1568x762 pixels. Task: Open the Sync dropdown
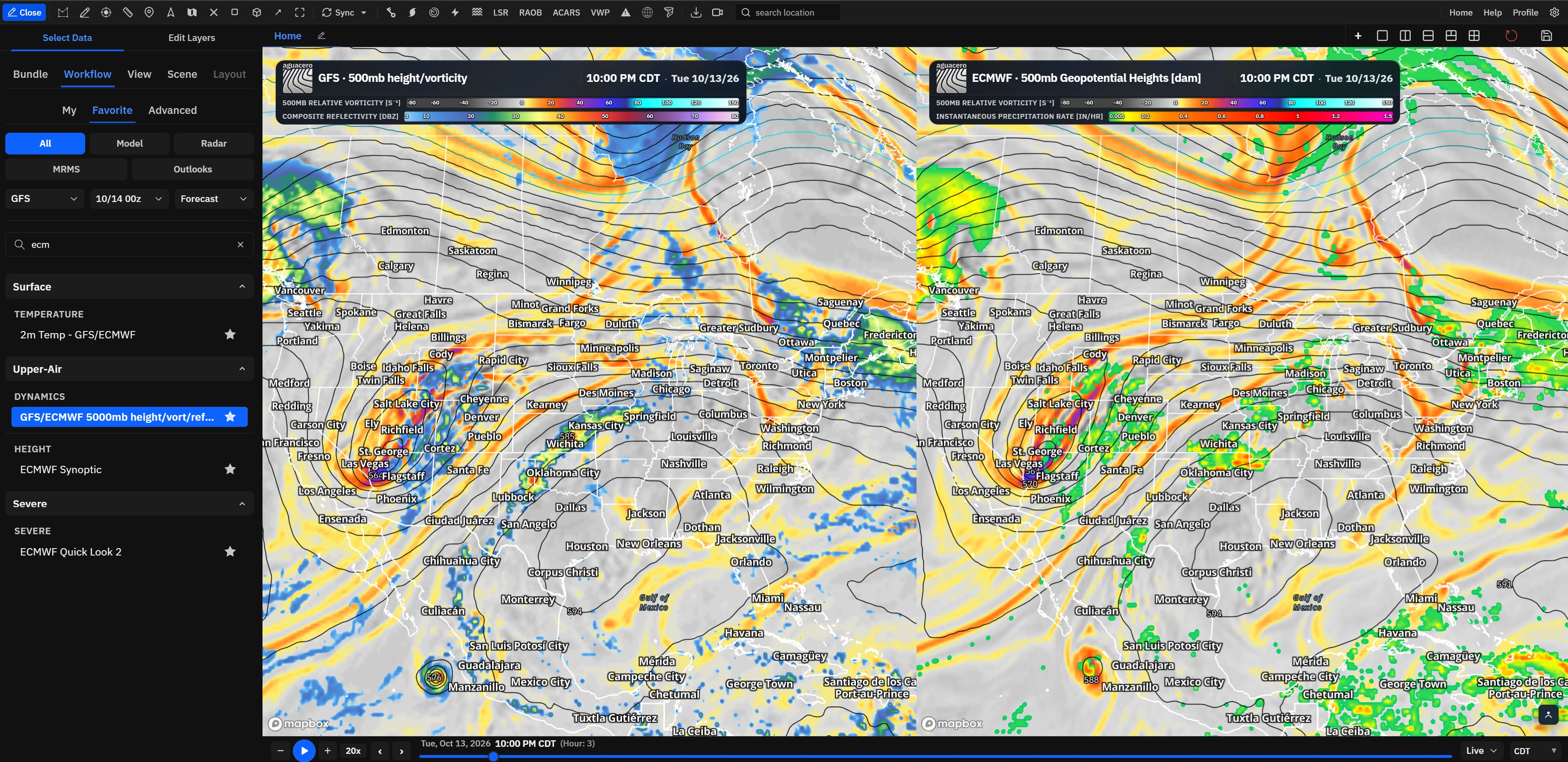point(344,12)
